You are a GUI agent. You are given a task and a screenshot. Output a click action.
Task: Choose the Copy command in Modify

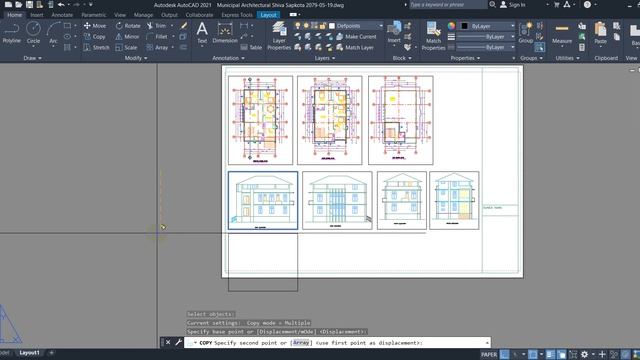coord(95,37)
